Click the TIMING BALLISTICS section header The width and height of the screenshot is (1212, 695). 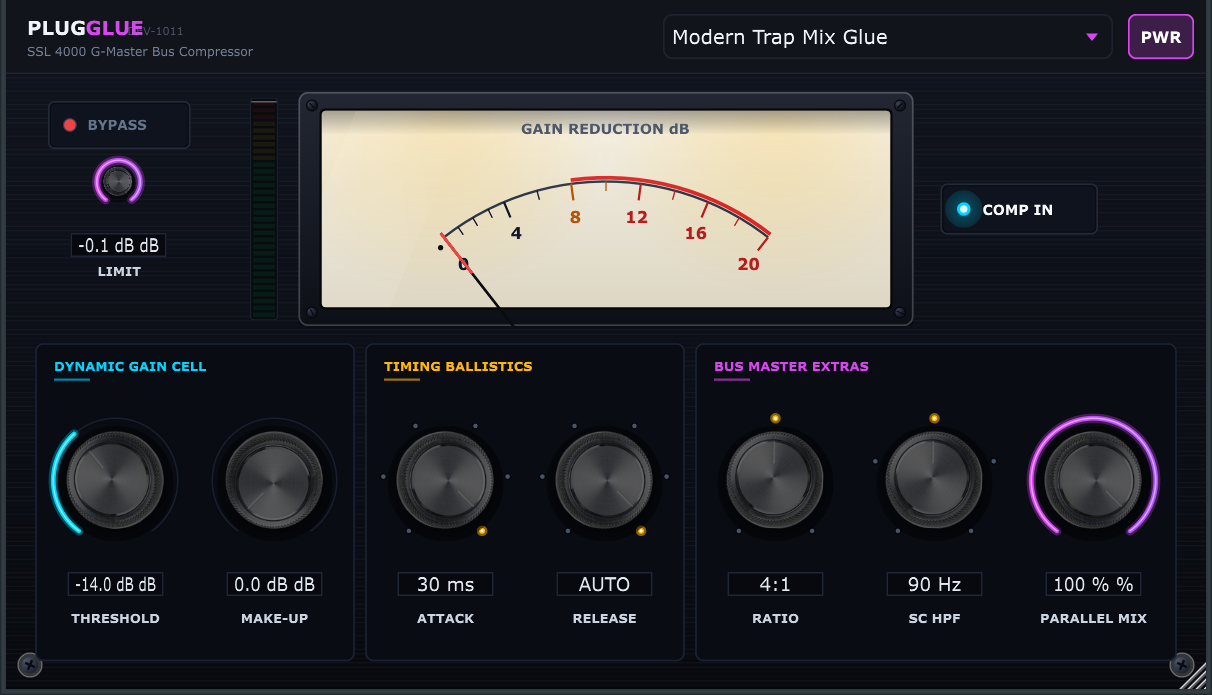(458, 367)
